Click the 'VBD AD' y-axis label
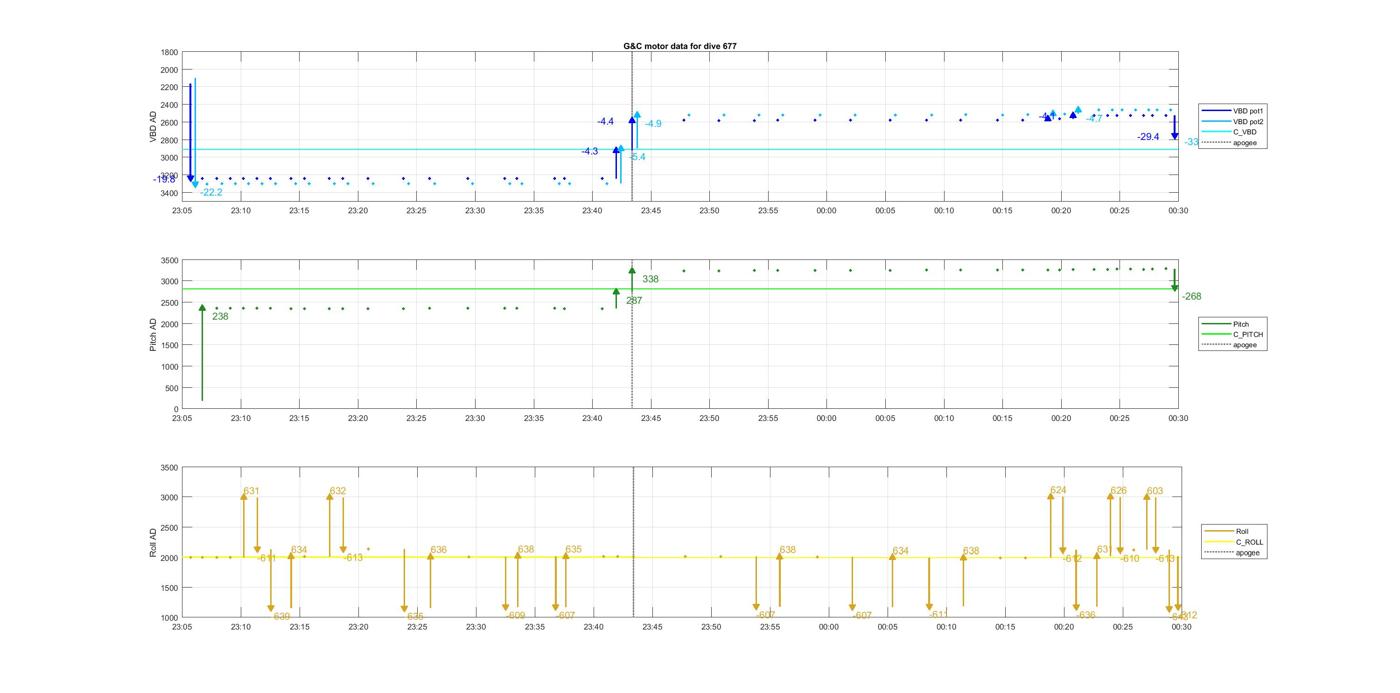 click(154, 125)
